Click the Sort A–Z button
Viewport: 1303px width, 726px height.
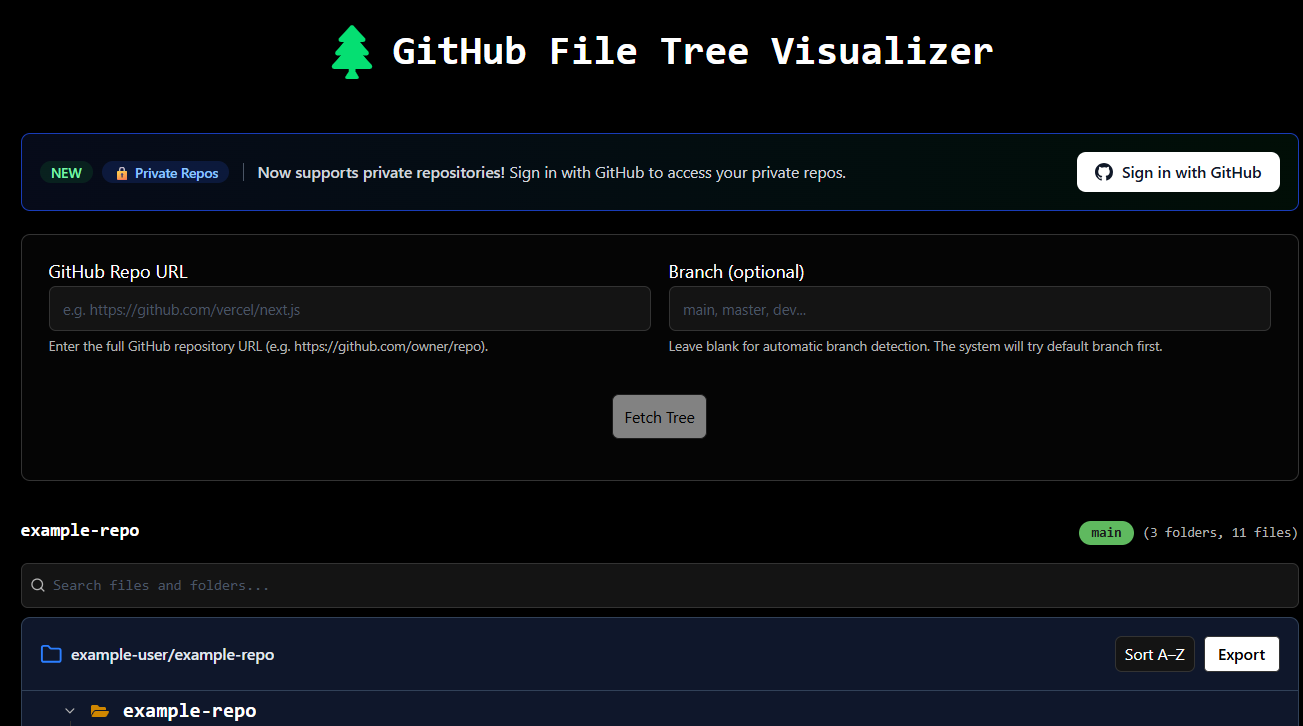(1155, 654)
